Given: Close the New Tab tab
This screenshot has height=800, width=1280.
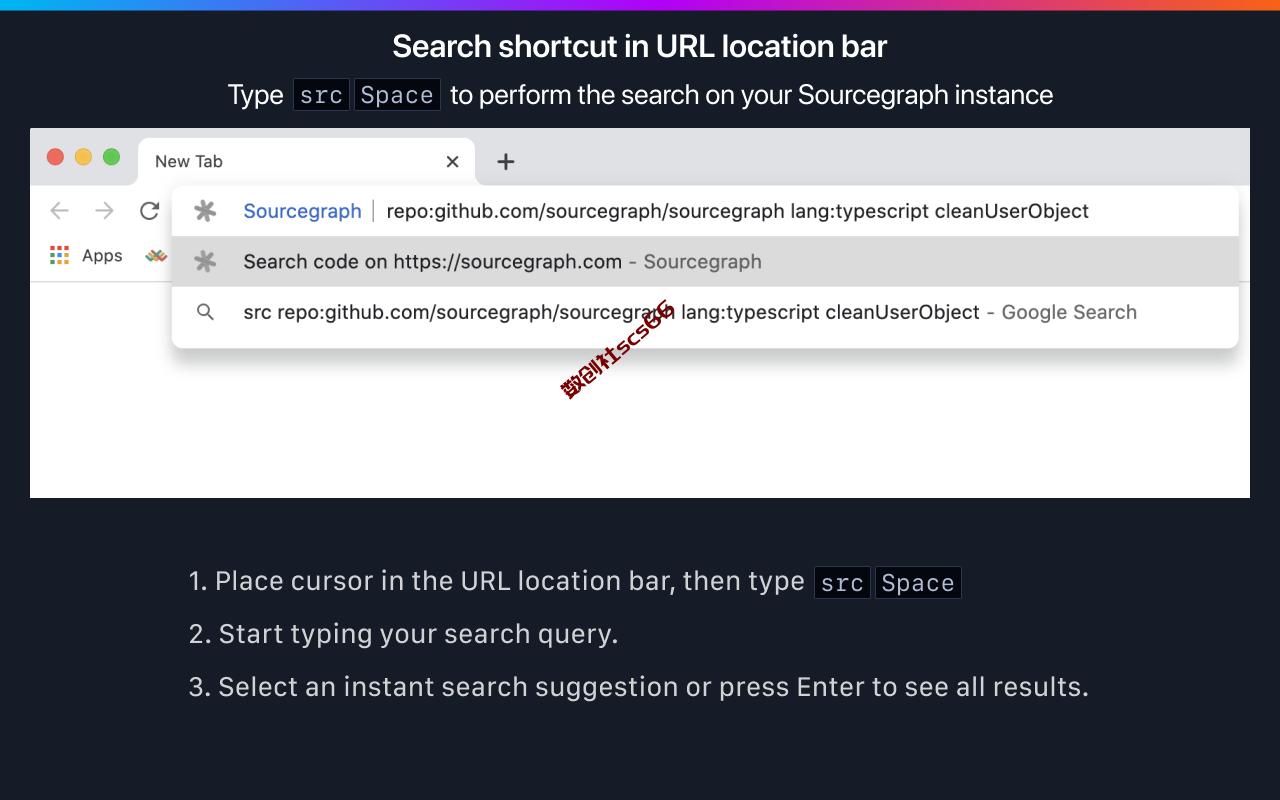Looking at the screenshot, I should [452, 161].
